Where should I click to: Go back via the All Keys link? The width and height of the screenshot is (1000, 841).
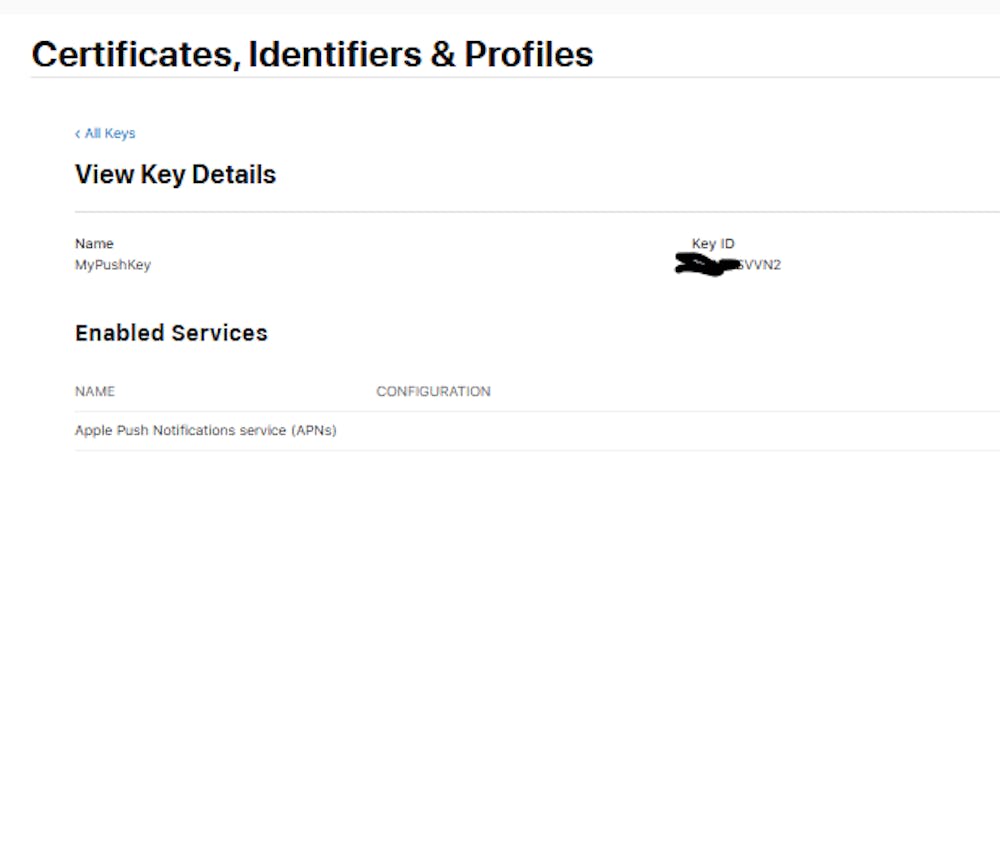click(x=109, y=134)
